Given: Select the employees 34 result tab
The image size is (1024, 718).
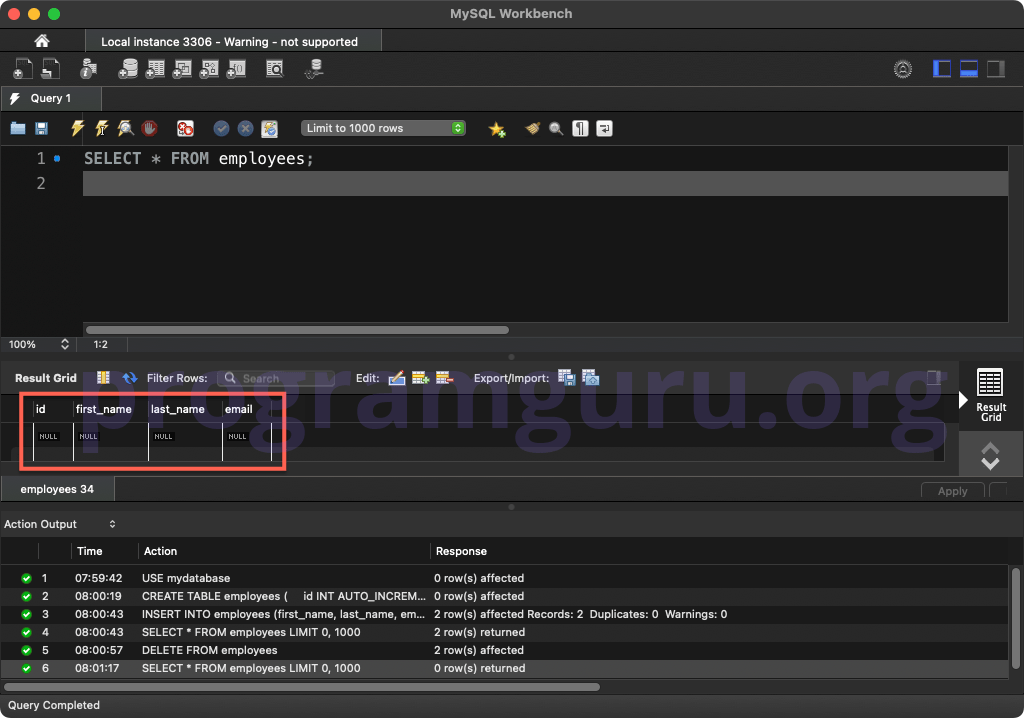Looking at the screenshot, I should point(57,489).
